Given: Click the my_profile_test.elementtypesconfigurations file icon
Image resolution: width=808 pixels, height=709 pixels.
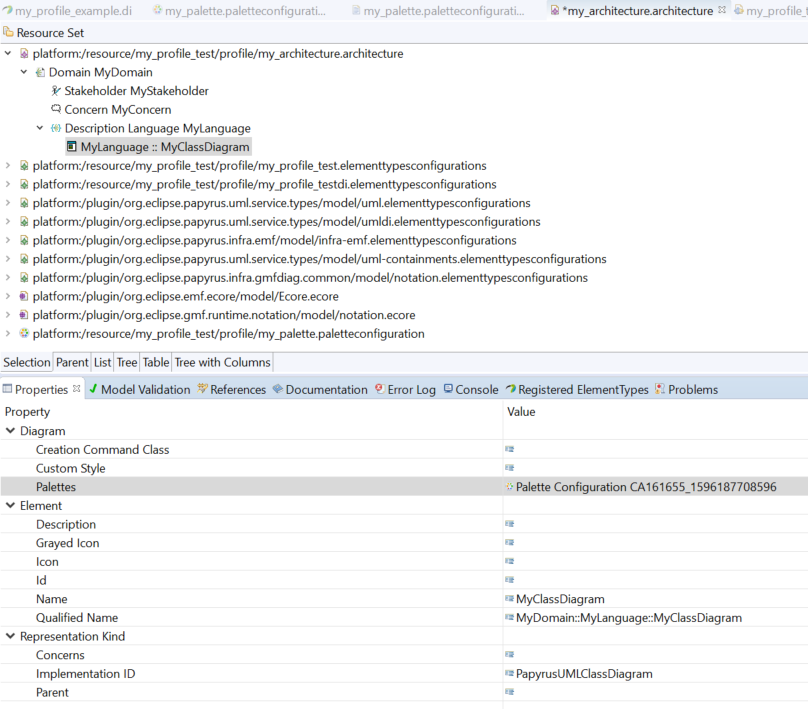Looking at the screenshot, I should point(24,165).
